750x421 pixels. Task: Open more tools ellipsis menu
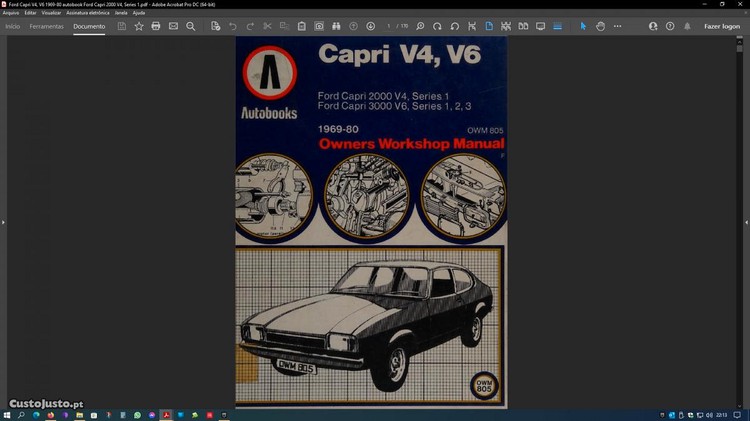(617, 26)
